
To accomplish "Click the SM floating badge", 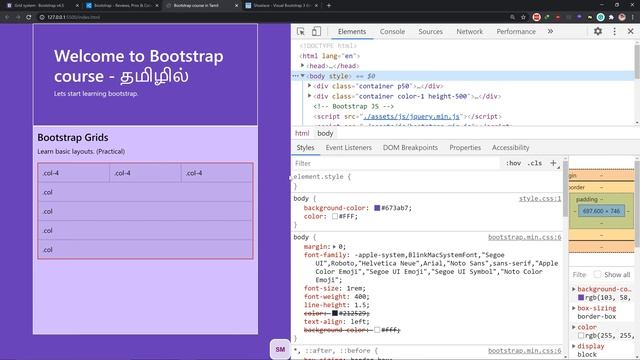I will pyautogui.click(x=280, y=349).
